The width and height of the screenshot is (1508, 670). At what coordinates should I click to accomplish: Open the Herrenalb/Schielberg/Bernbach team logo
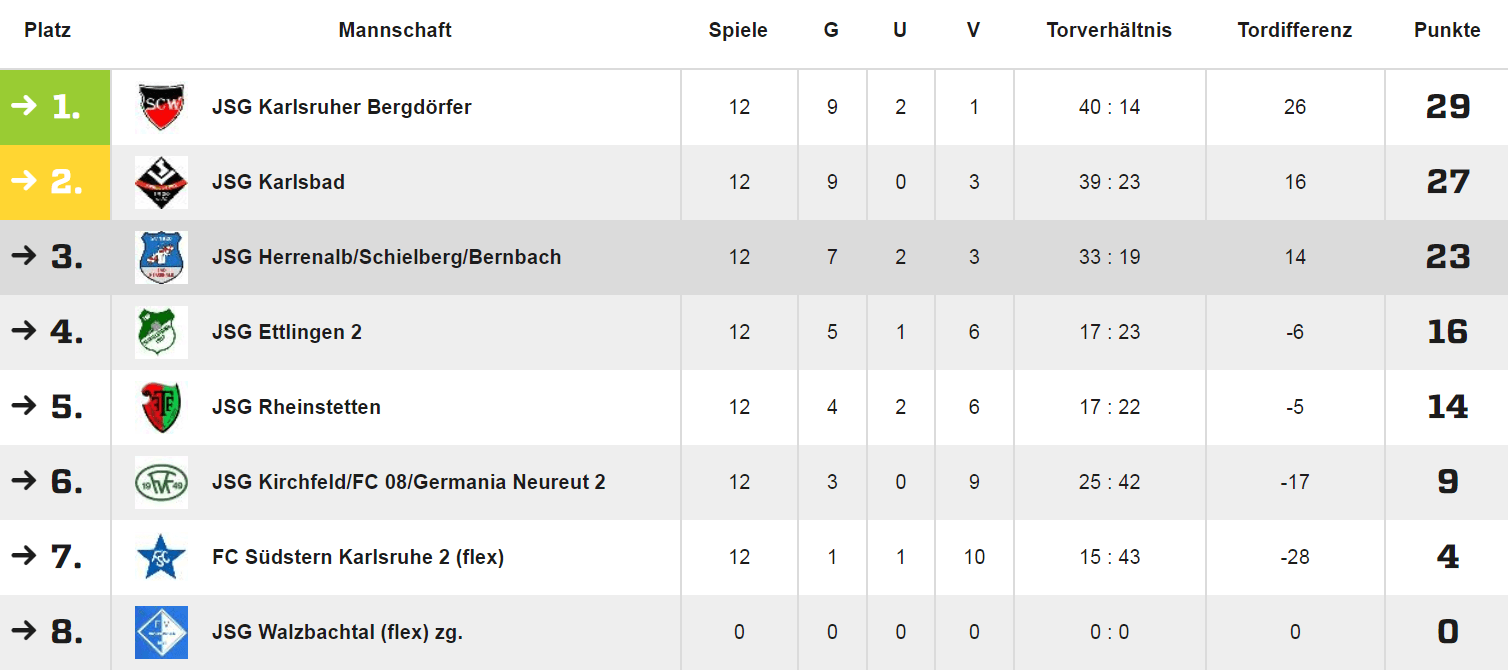pyautogui.click(x=161, y=257)
